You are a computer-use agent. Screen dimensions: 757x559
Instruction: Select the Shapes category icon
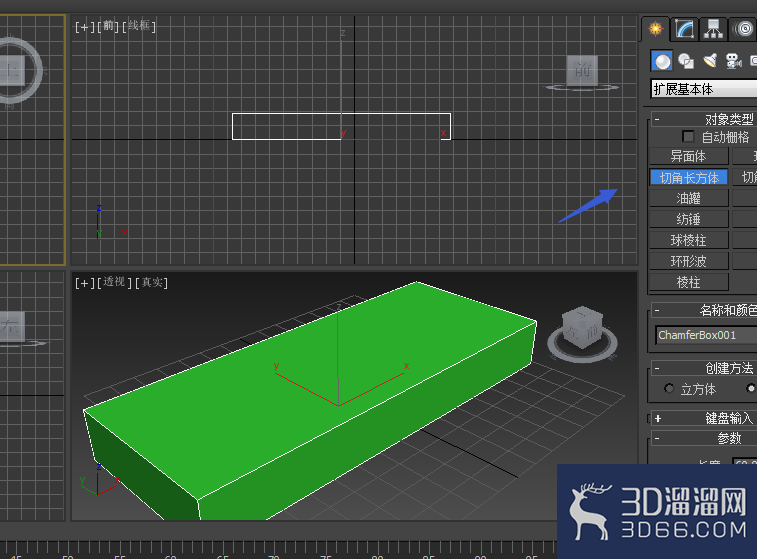tap(686, 61)
